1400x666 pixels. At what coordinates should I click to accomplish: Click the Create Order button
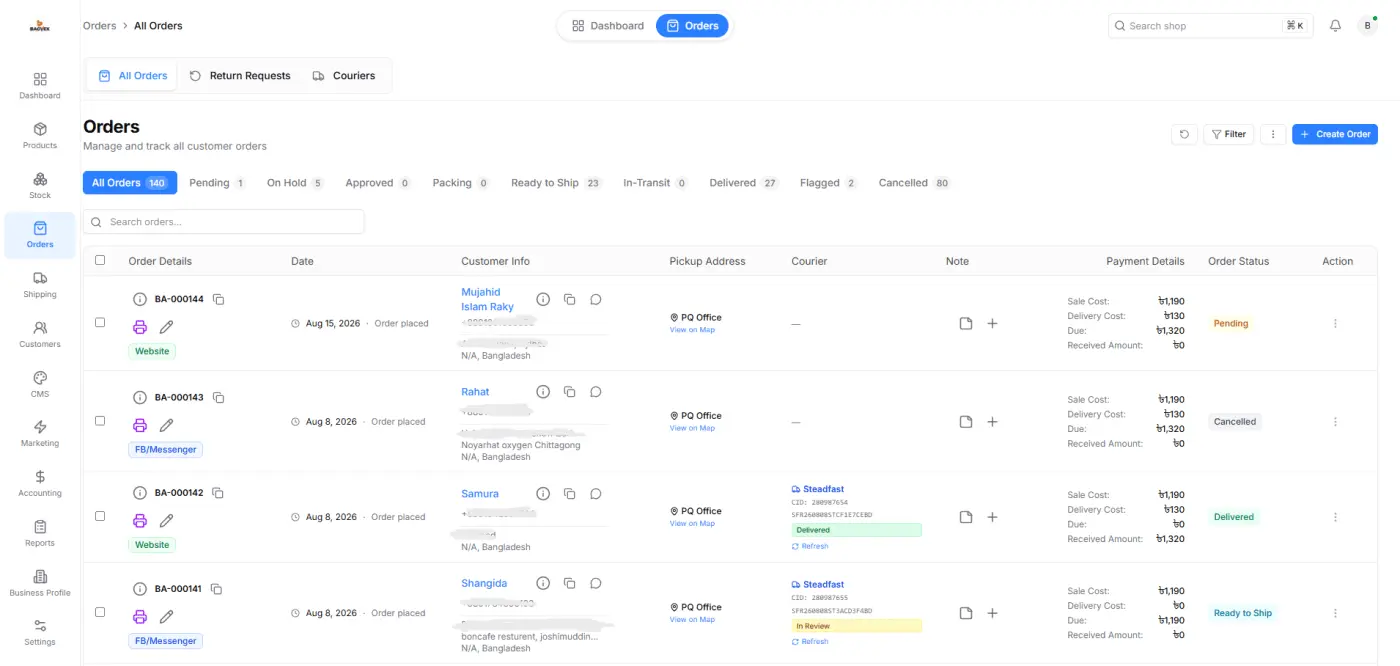pos(1335,134)
